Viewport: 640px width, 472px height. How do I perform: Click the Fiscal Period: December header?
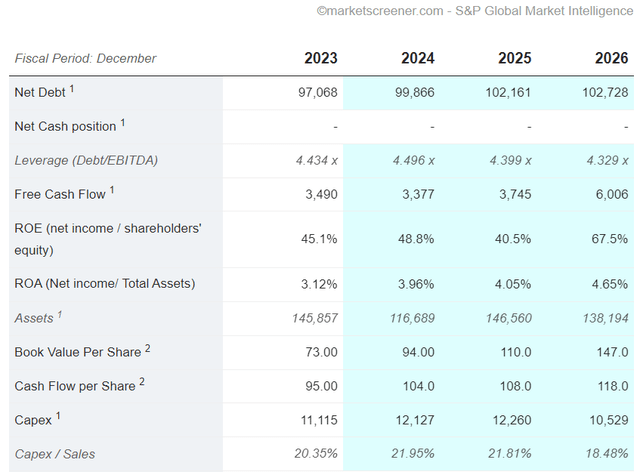coord(85,58)
